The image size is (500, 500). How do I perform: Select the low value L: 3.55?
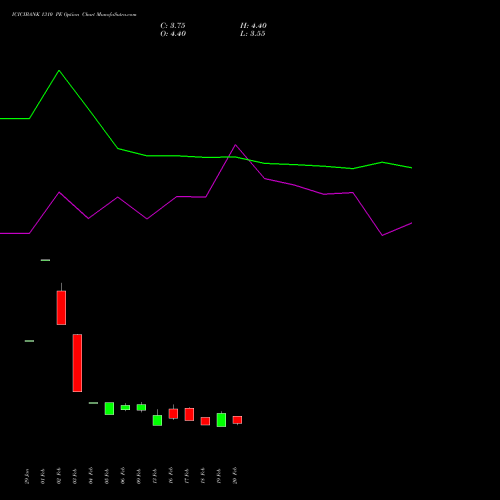point(253,34)
